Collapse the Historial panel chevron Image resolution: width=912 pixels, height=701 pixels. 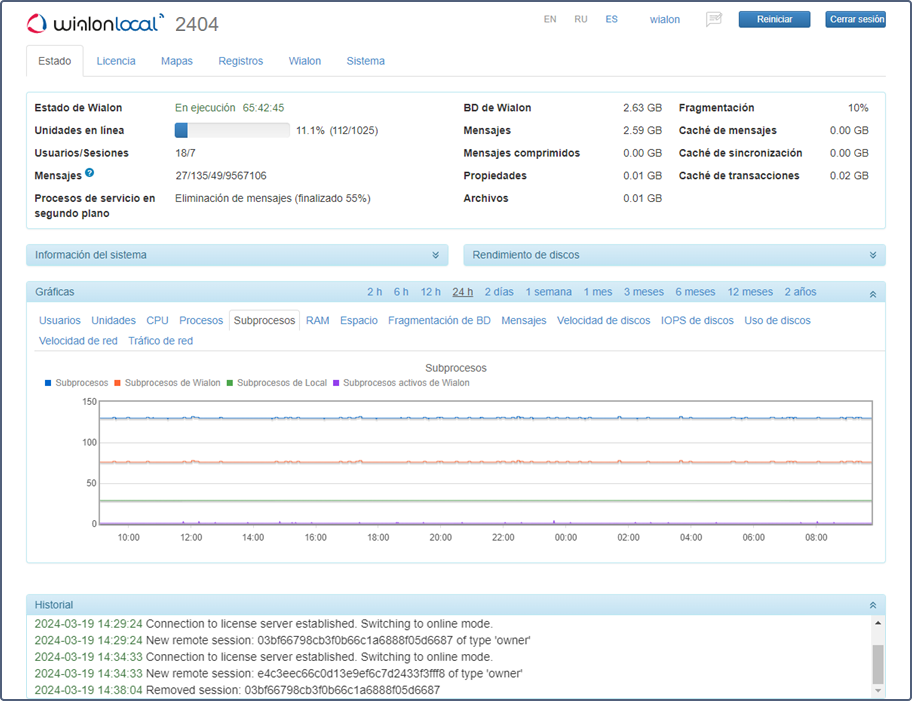click(872, 605)
